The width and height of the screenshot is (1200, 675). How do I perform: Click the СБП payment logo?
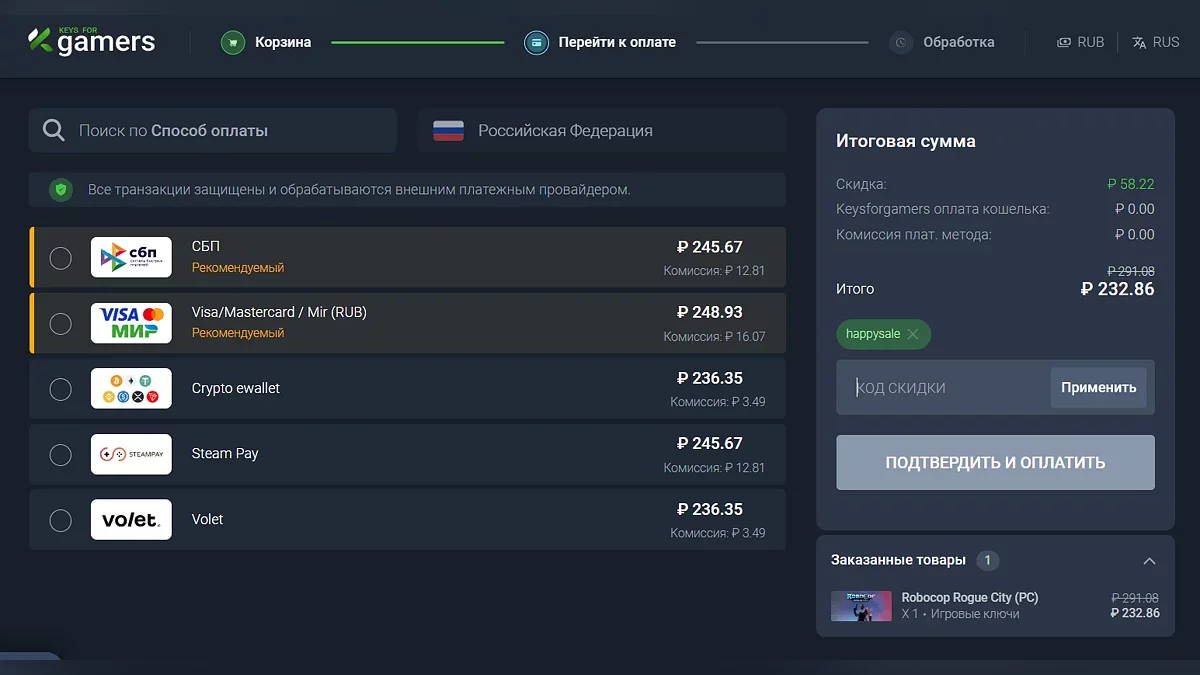click(x=131, y=258)
